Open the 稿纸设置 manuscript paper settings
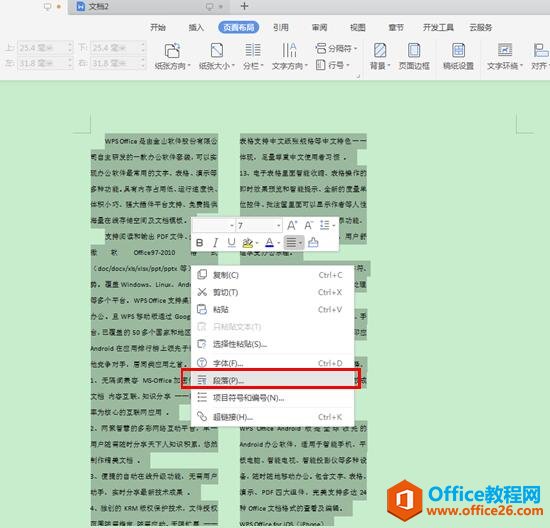 (x=458, y=56)
